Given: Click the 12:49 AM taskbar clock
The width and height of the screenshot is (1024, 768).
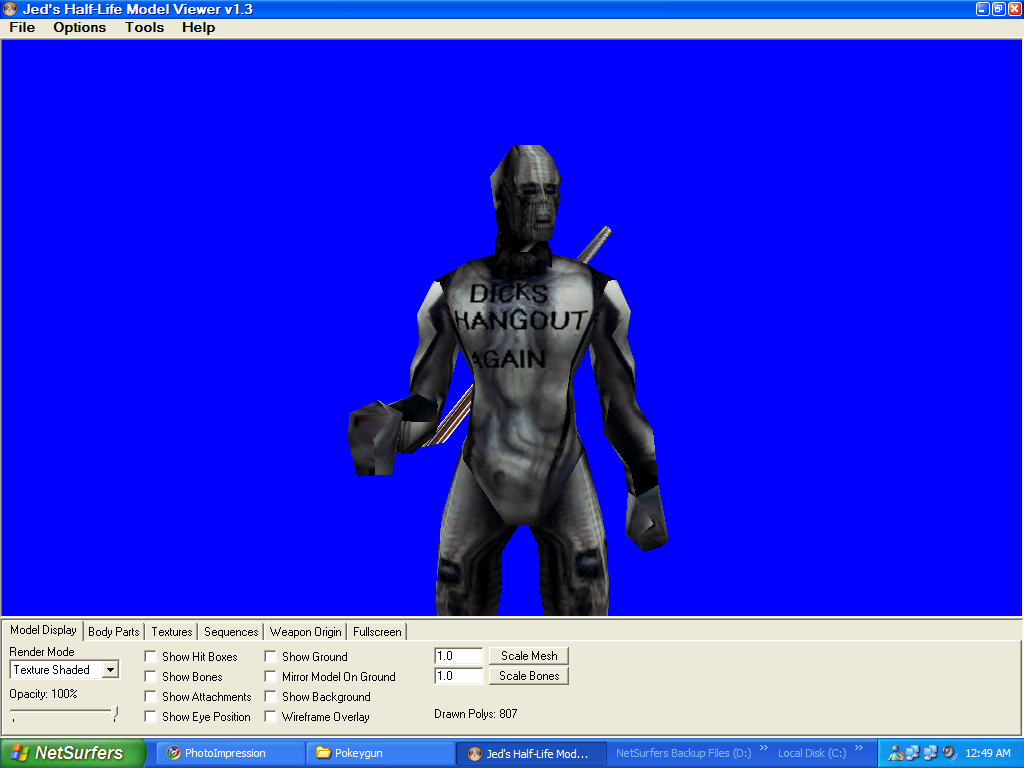Looking at the screenshot, I should [987, 753].
